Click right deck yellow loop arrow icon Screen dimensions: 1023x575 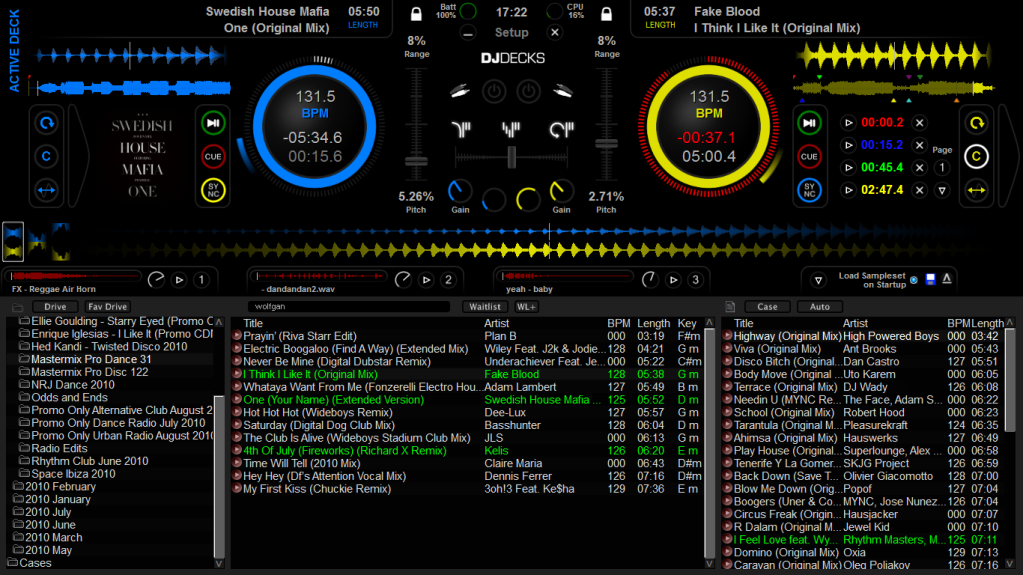976,123
